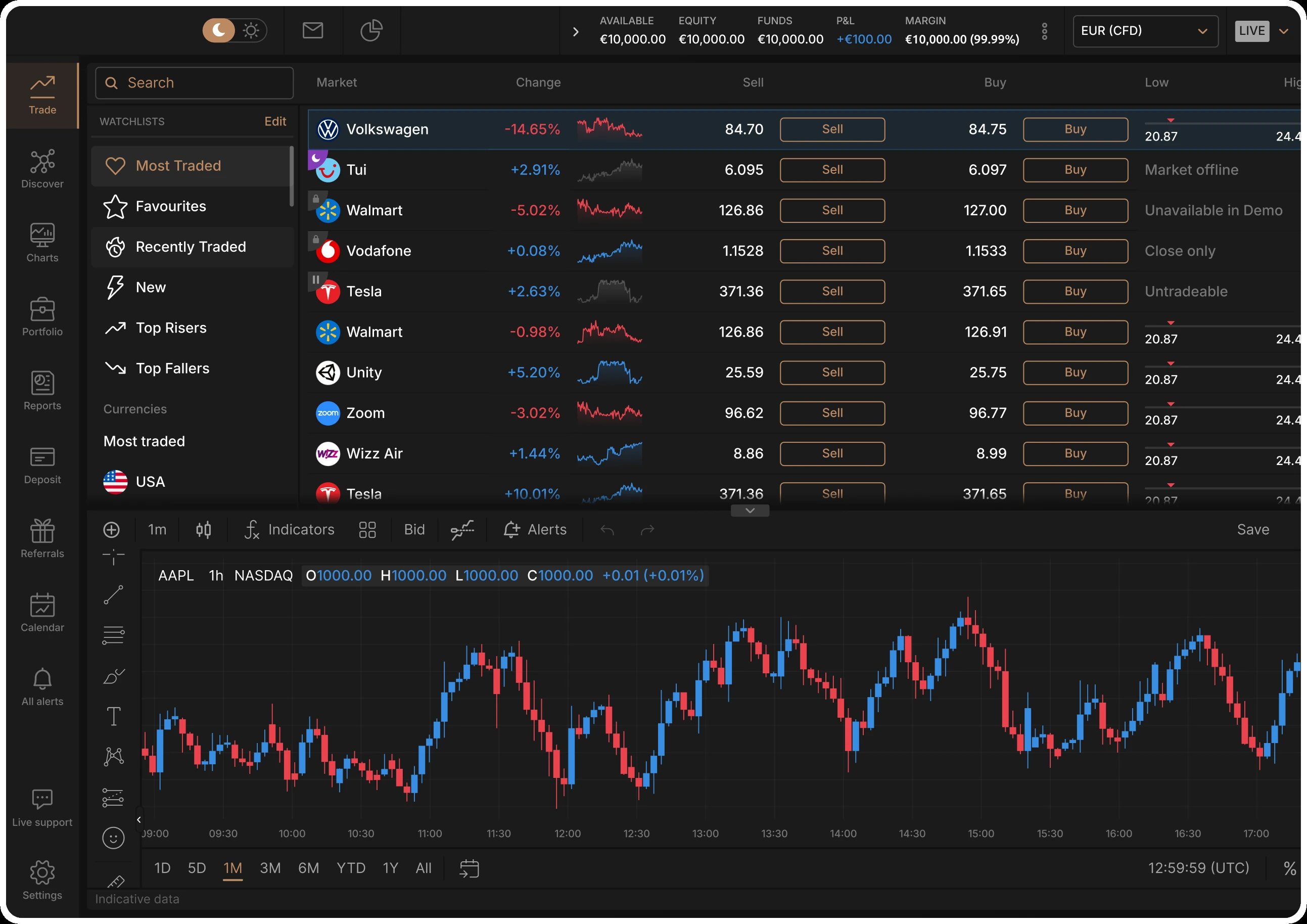The width and height of the screenshot is (1307, 924).
Task: Open the Tui market row
Action: point(804,170)
